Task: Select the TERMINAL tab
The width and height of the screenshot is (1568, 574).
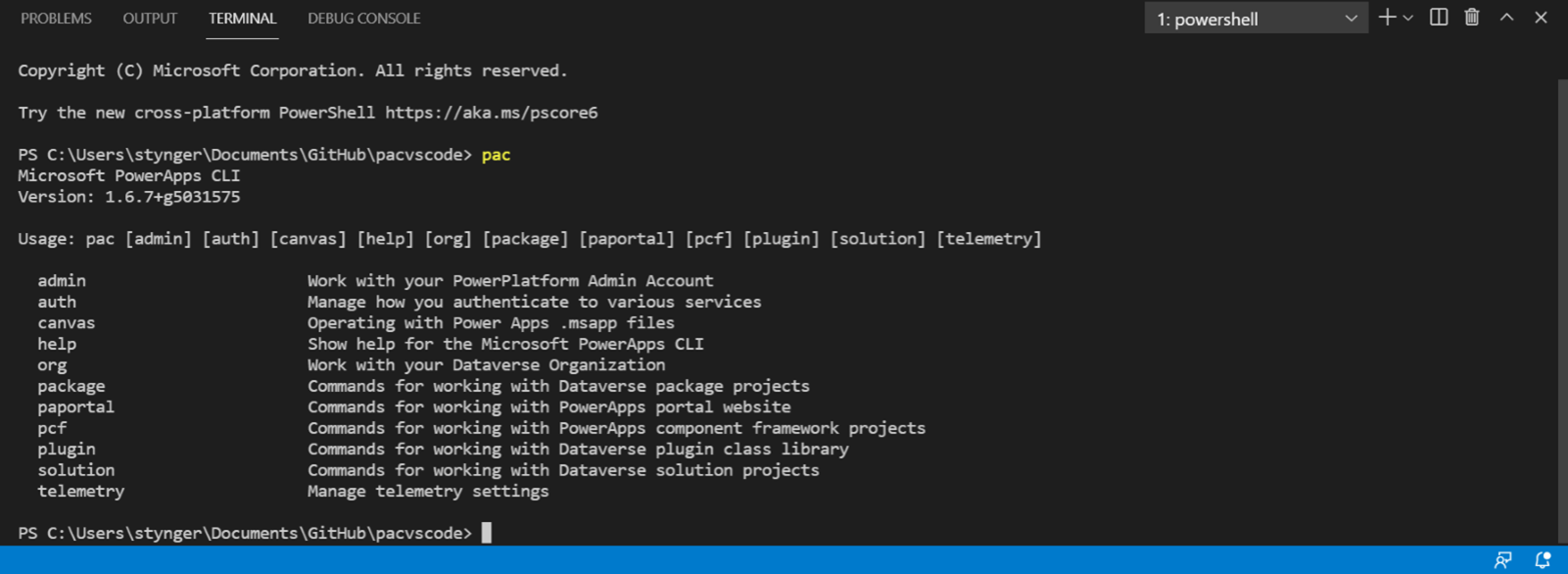Action: point(242,19)
